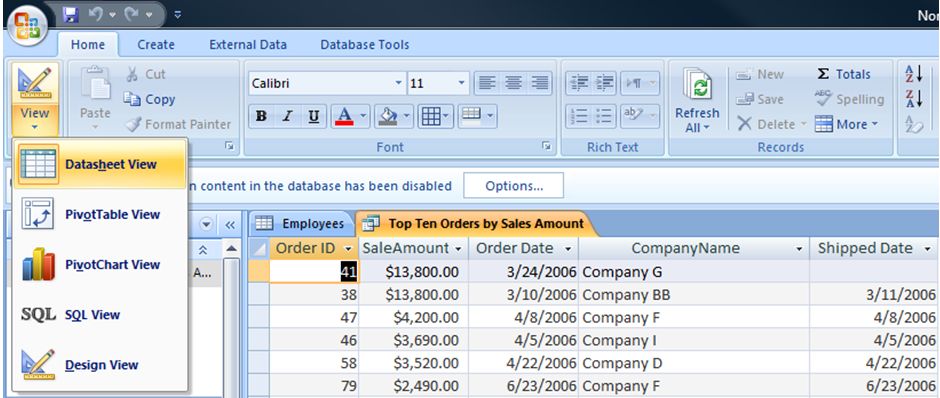940x398 pixels.
Task: Click the numbered list icon
Action: [579, 116]
